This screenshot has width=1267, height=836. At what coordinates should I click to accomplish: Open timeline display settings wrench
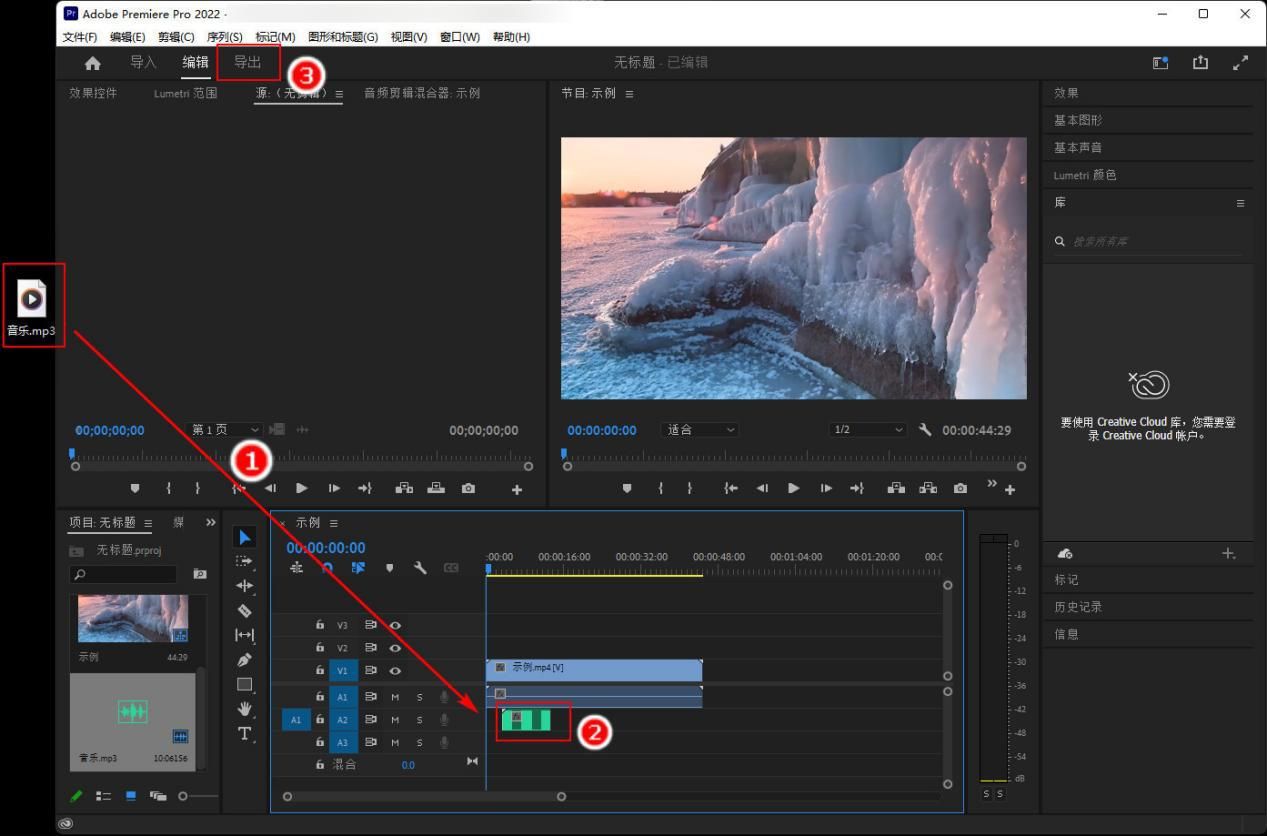pos(420,568)
